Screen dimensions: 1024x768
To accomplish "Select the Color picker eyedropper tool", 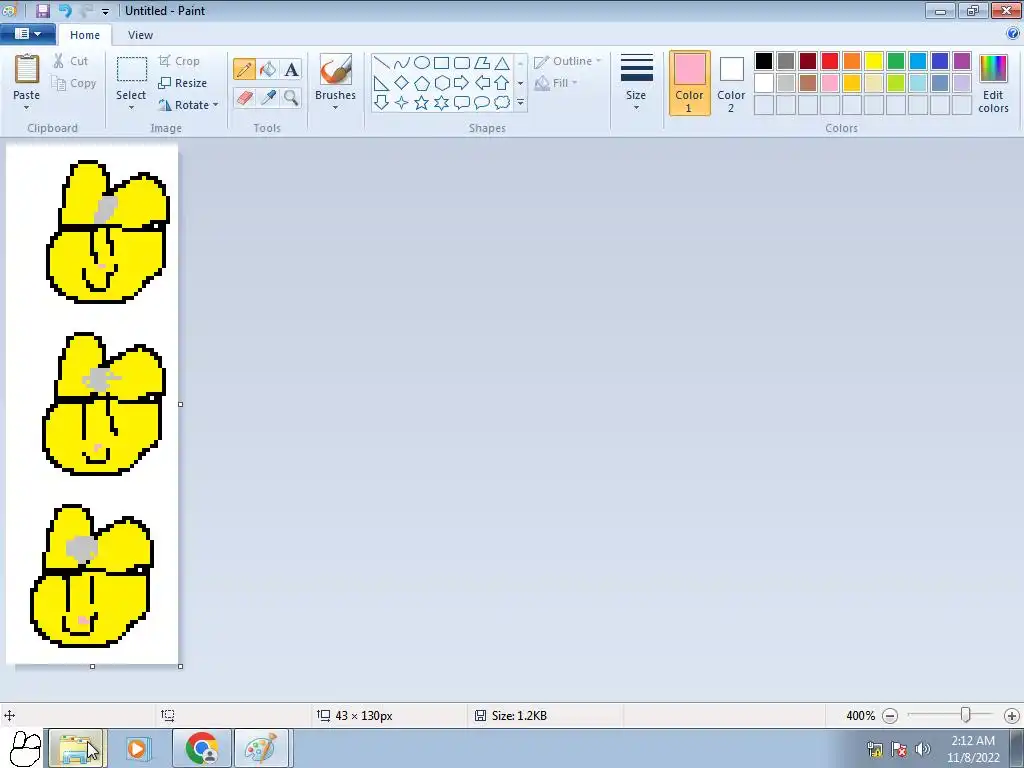I will click(268, 98).
